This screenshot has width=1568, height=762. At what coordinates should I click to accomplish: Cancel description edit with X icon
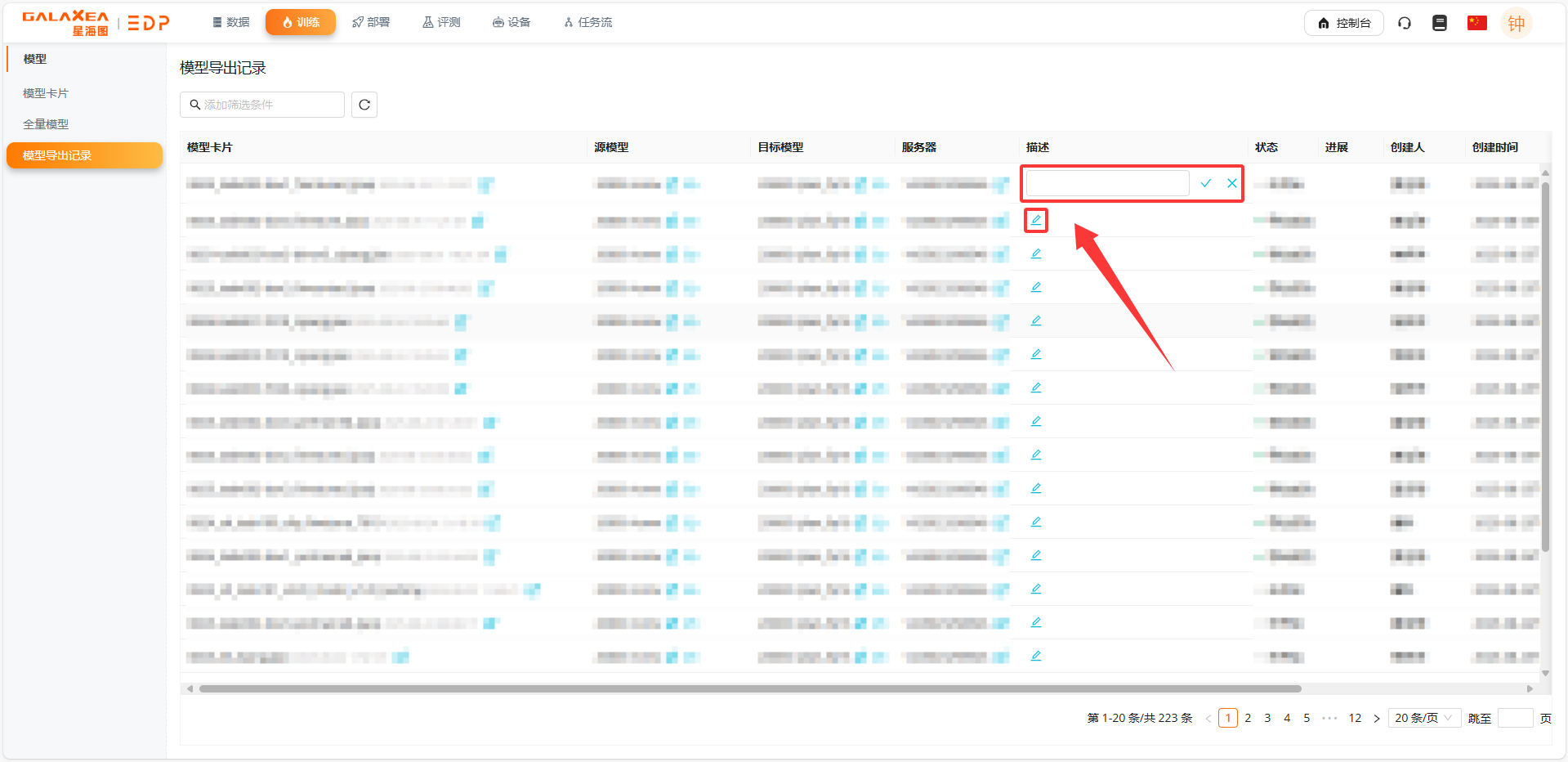coord(1231,183)
